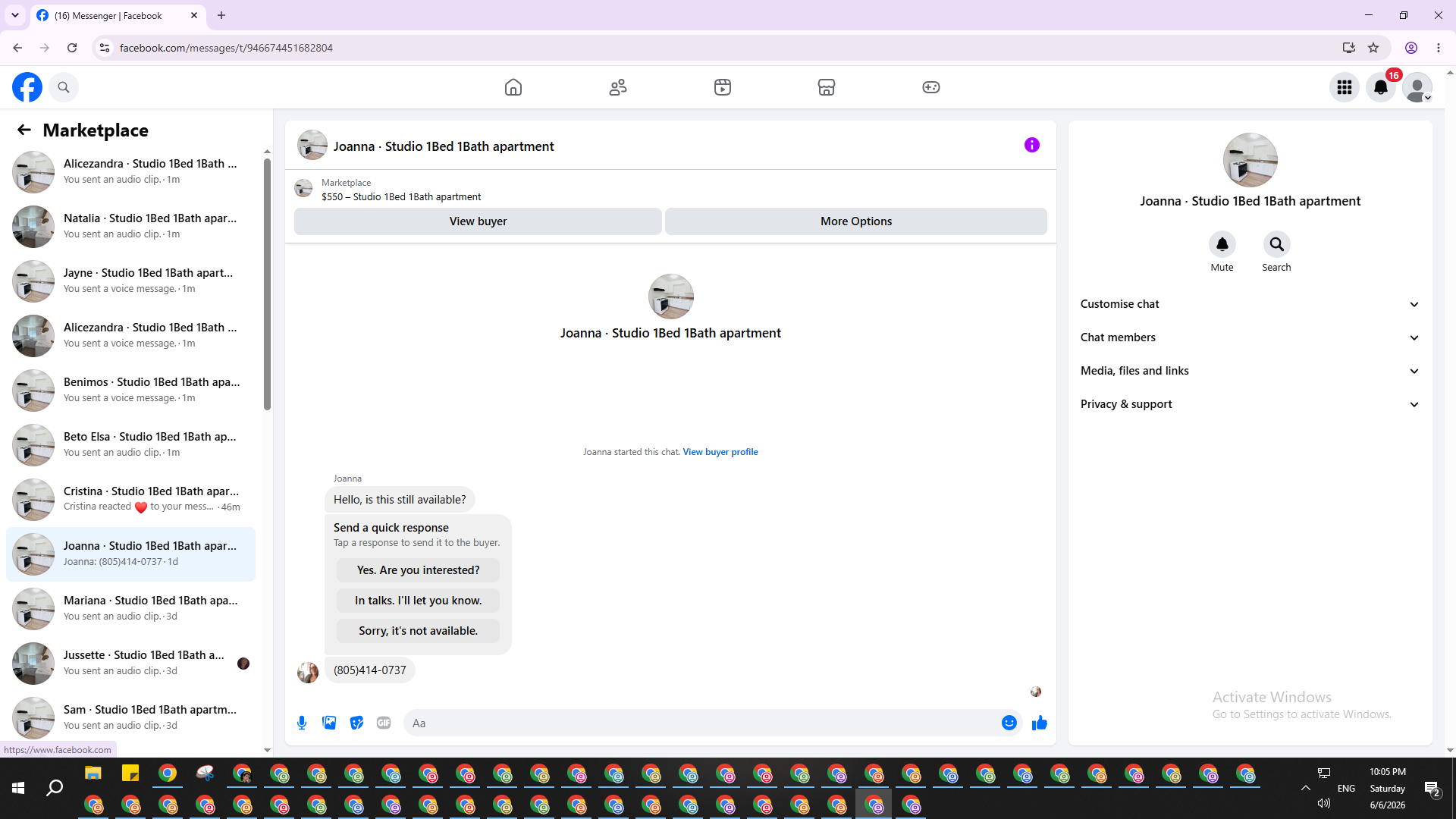Send a thumbs-up like
Screen dimensions: 1456x819
1040,723
